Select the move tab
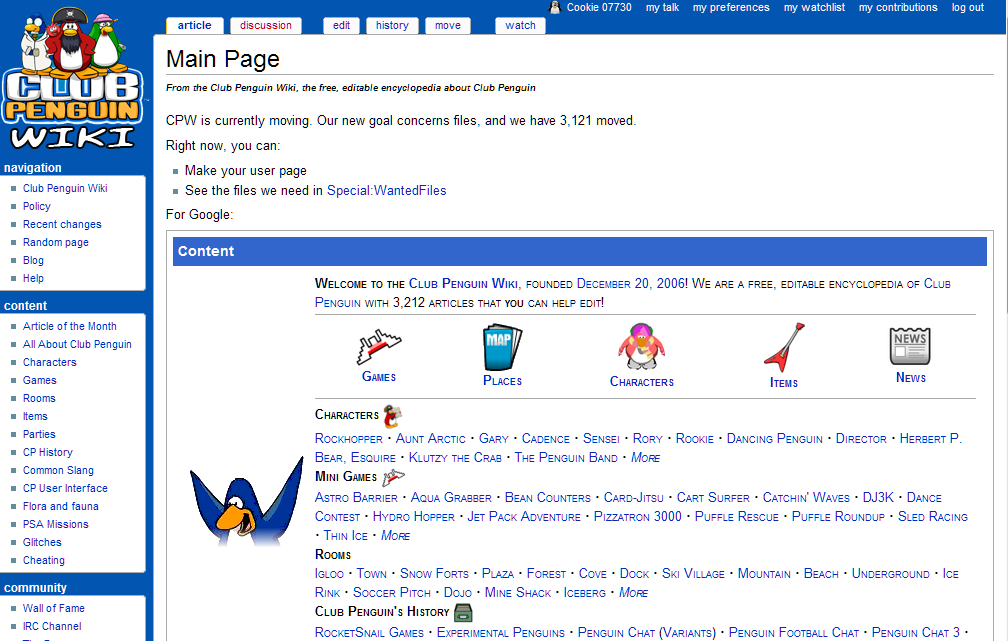The width and height of the screenshot is (1008, 641). click(447, 26)
